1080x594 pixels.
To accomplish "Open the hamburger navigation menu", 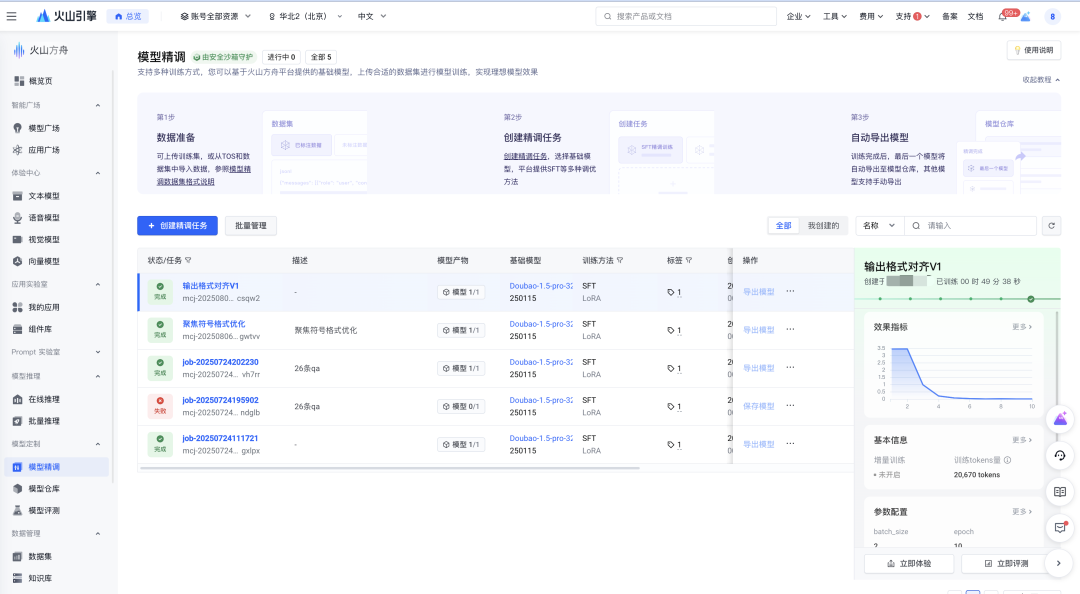I will 11,16.
